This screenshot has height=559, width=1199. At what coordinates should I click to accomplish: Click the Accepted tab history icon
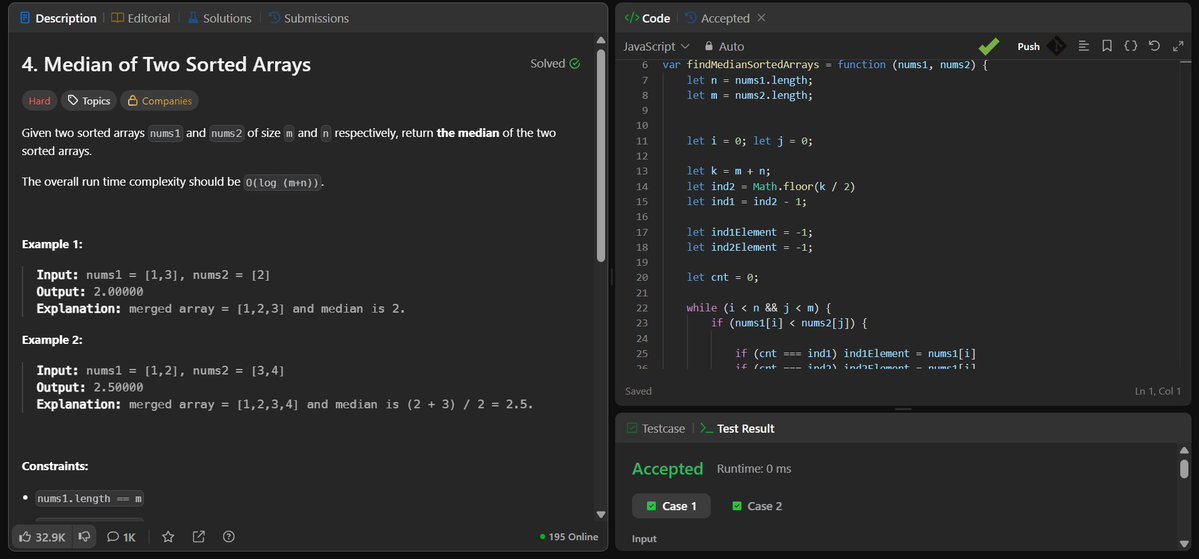point(690,18)
